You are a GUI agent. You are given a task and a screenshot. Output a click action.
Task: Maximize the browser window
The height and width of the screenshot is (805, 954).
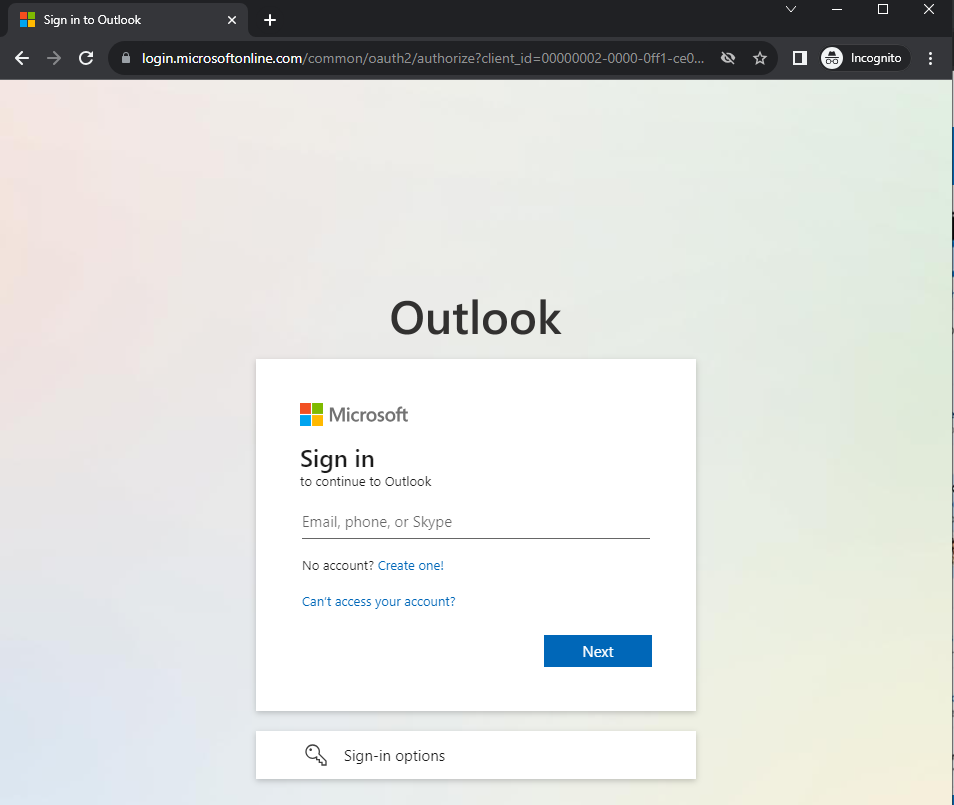pos(883,9)
